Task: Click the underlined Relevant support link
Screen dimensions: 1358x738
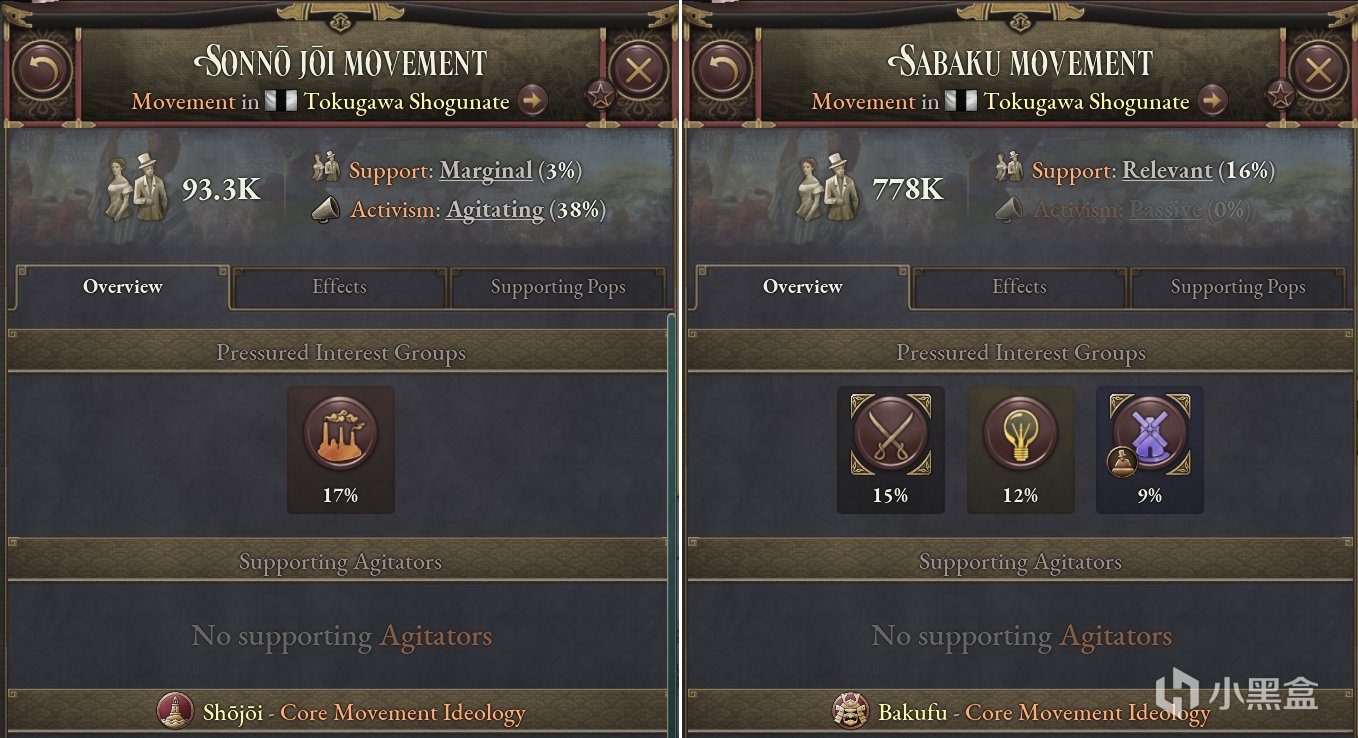Action: point(1167,171)
